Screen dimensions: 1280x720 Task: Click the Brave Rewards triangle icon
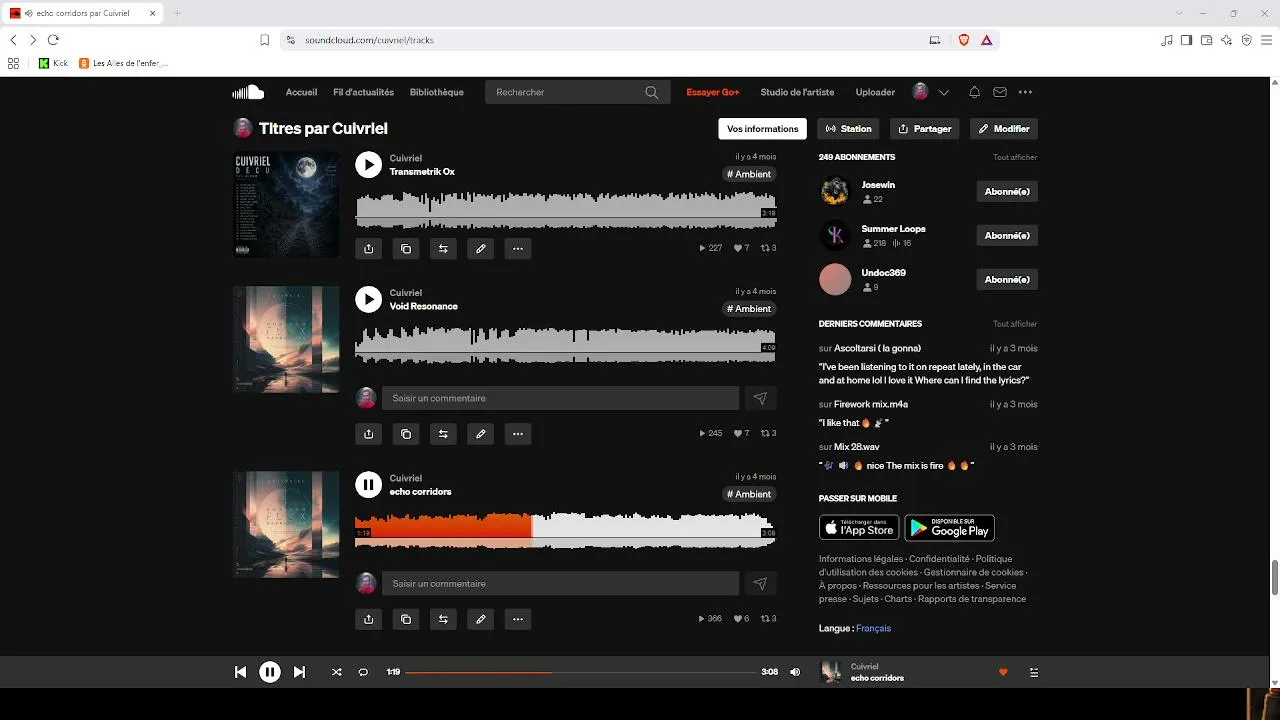(987, 40)
